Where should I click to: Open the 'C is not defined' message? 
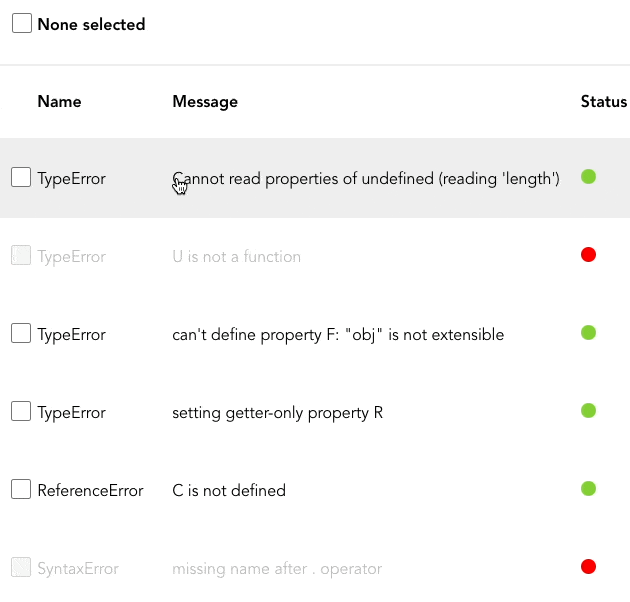229,490
